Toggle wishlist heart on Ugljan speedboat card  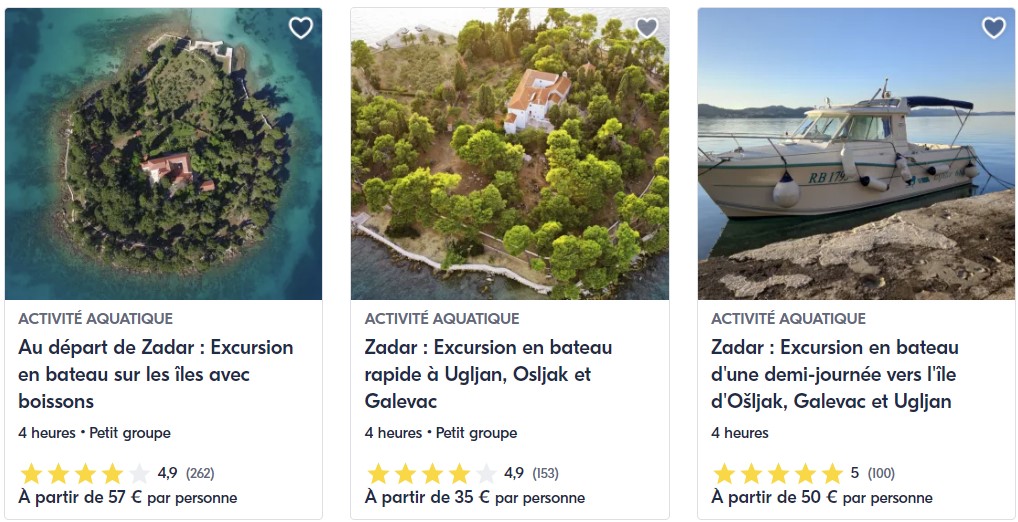(x=647, y=28)
